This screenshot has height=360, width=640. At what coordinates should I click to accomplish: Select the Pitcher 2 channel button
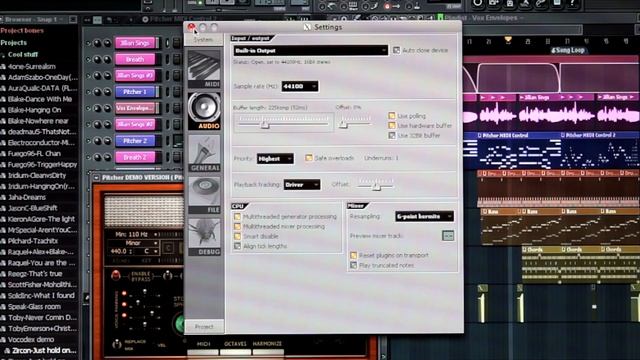135,141
